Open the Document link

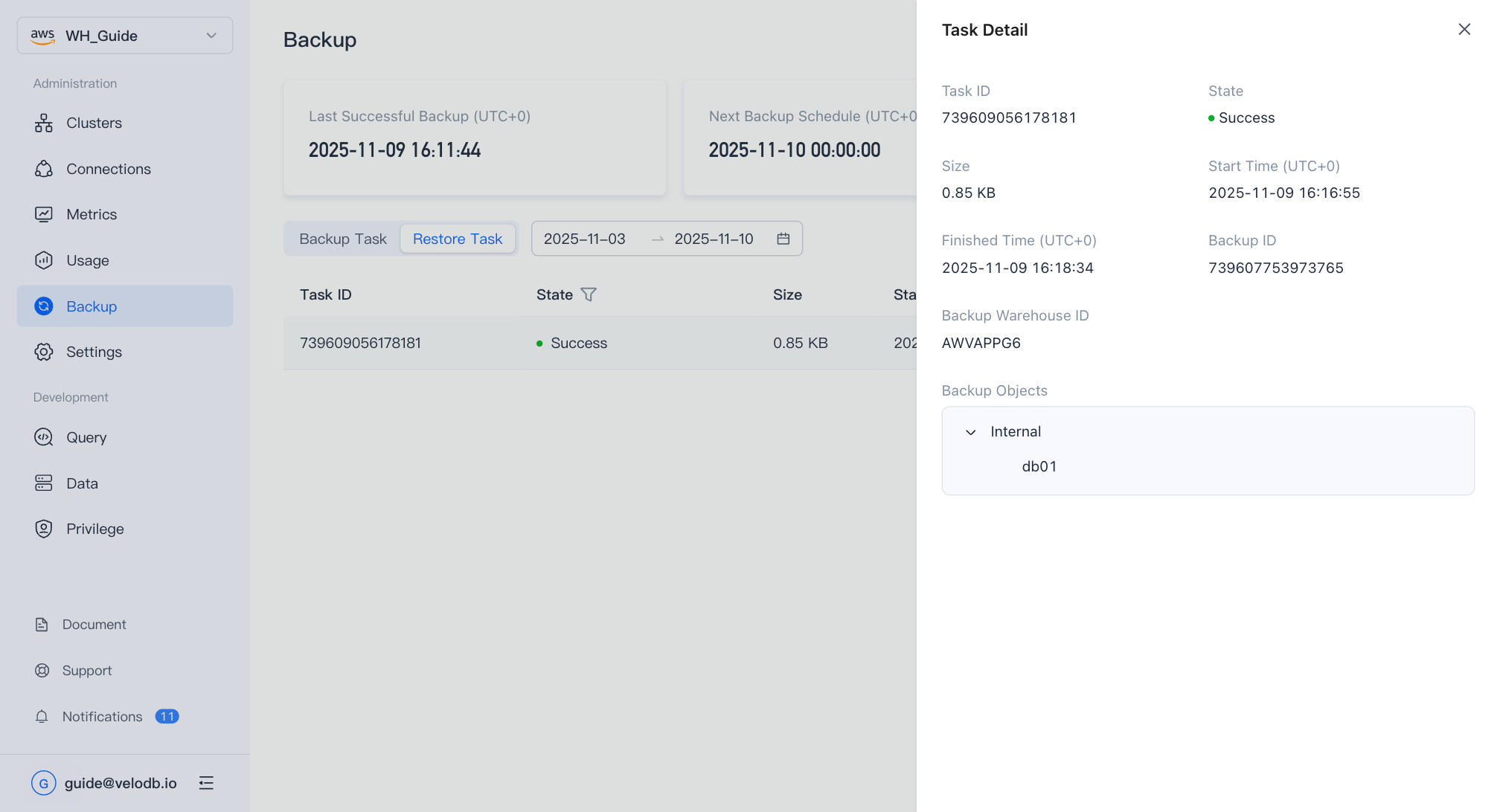(94, 625)
